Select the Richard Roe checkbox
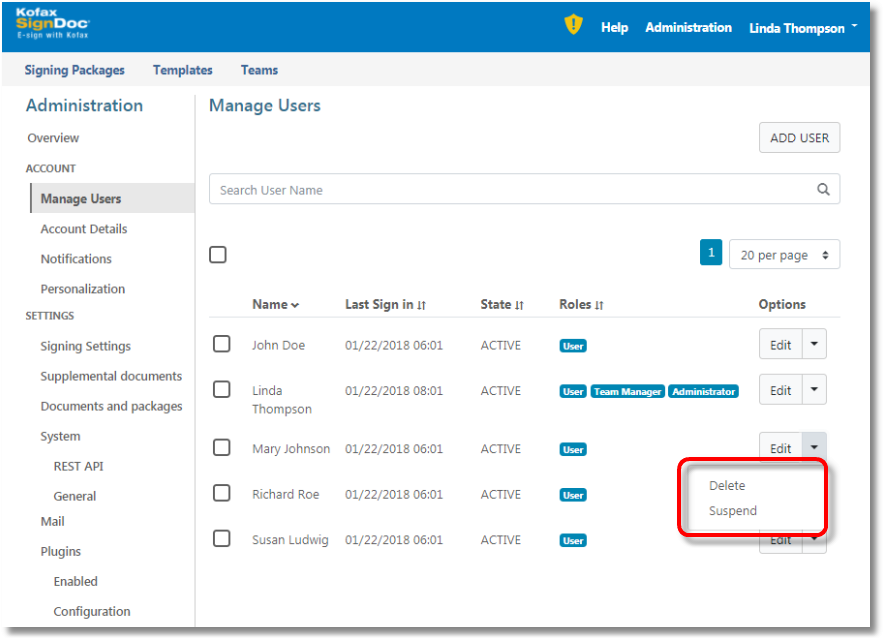The width and height of the screenshot is (884, 641). pyautogui.click(x=222, y=493)
